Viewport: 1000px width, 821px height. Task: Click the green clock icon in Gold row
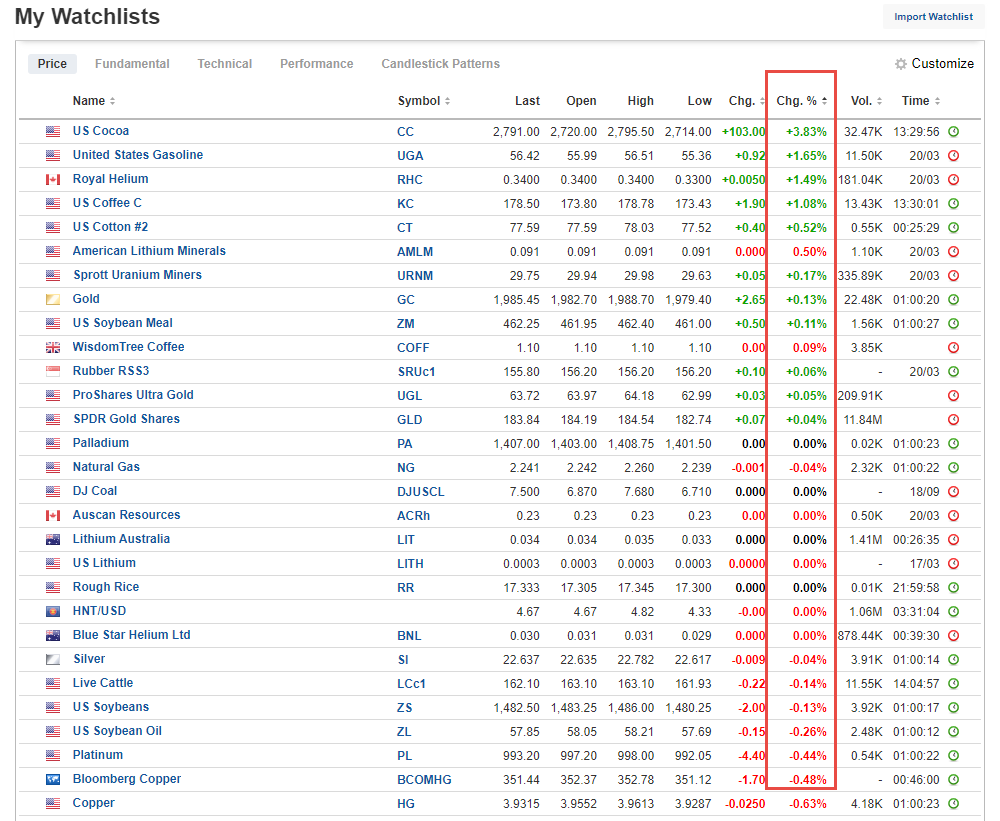click(x=953, y=300)
